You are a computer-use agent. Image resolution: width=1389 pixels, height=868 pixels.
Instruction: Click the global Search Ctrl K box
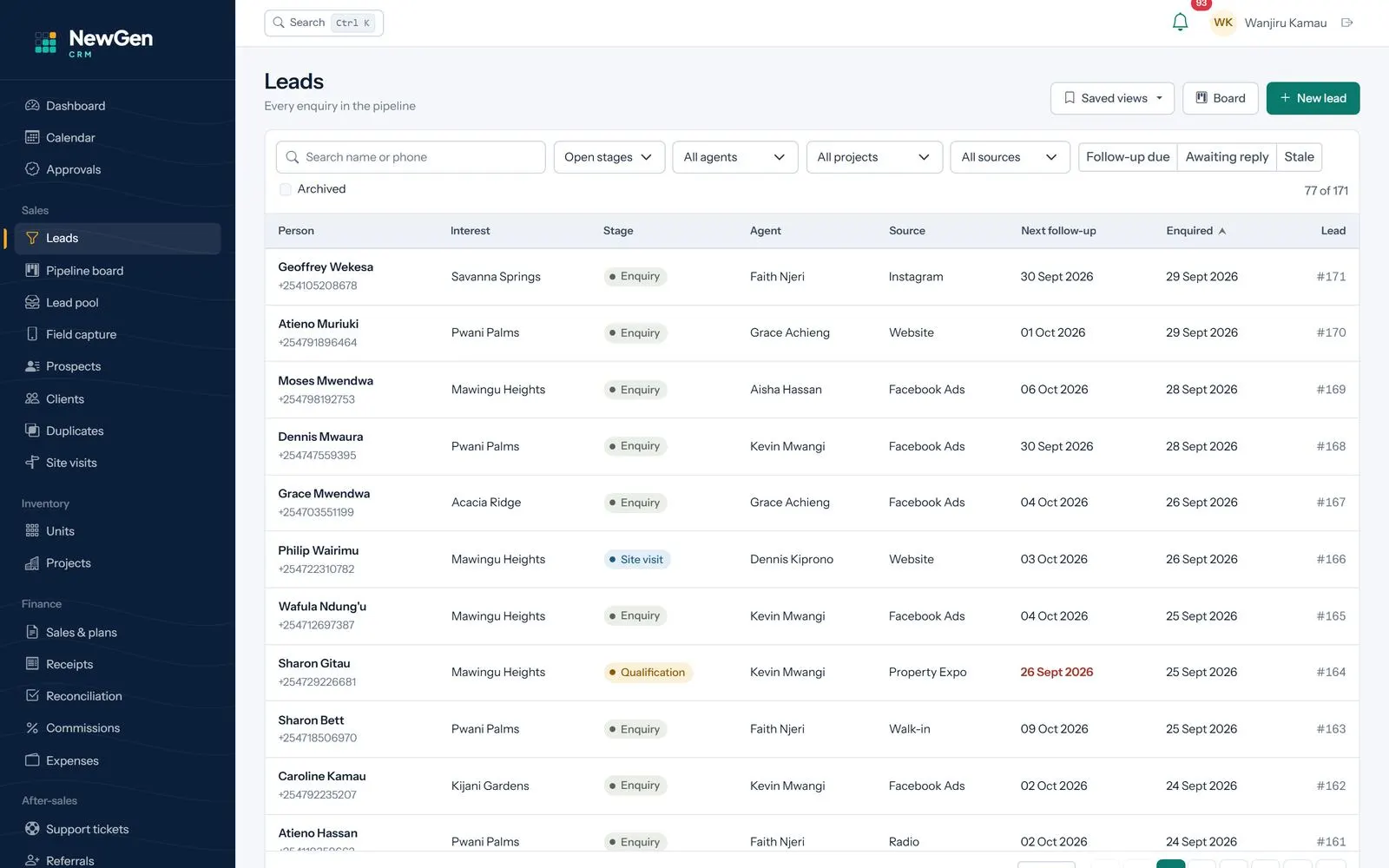[324, 23]
